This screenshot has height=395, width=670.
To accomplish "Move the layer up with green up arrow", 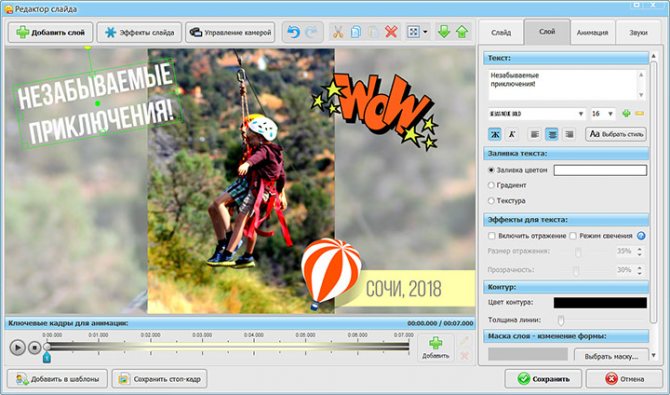I will [462, 32].
